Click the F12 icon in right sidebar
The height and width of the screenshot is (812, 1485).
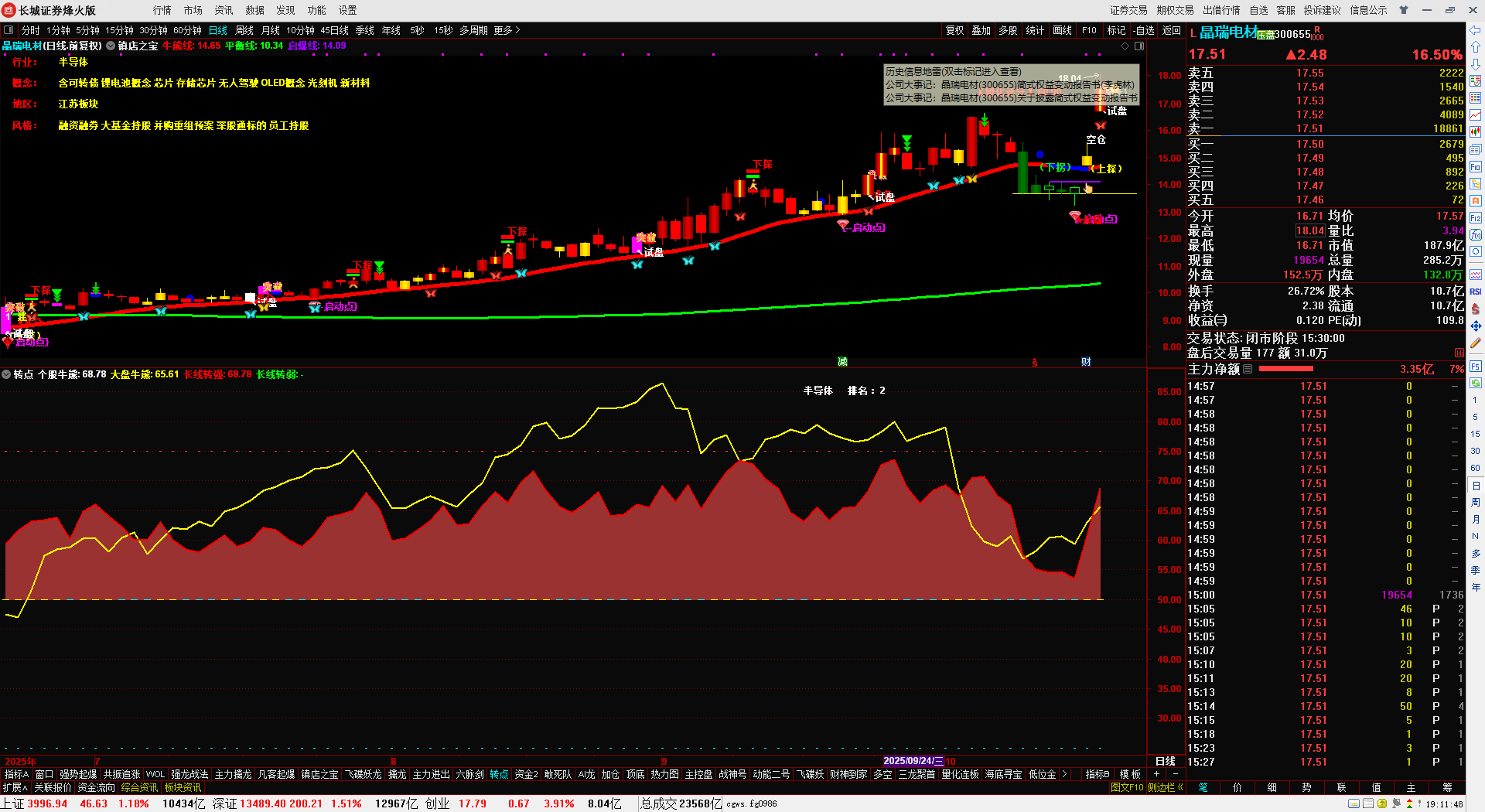tap(1476, 218)
